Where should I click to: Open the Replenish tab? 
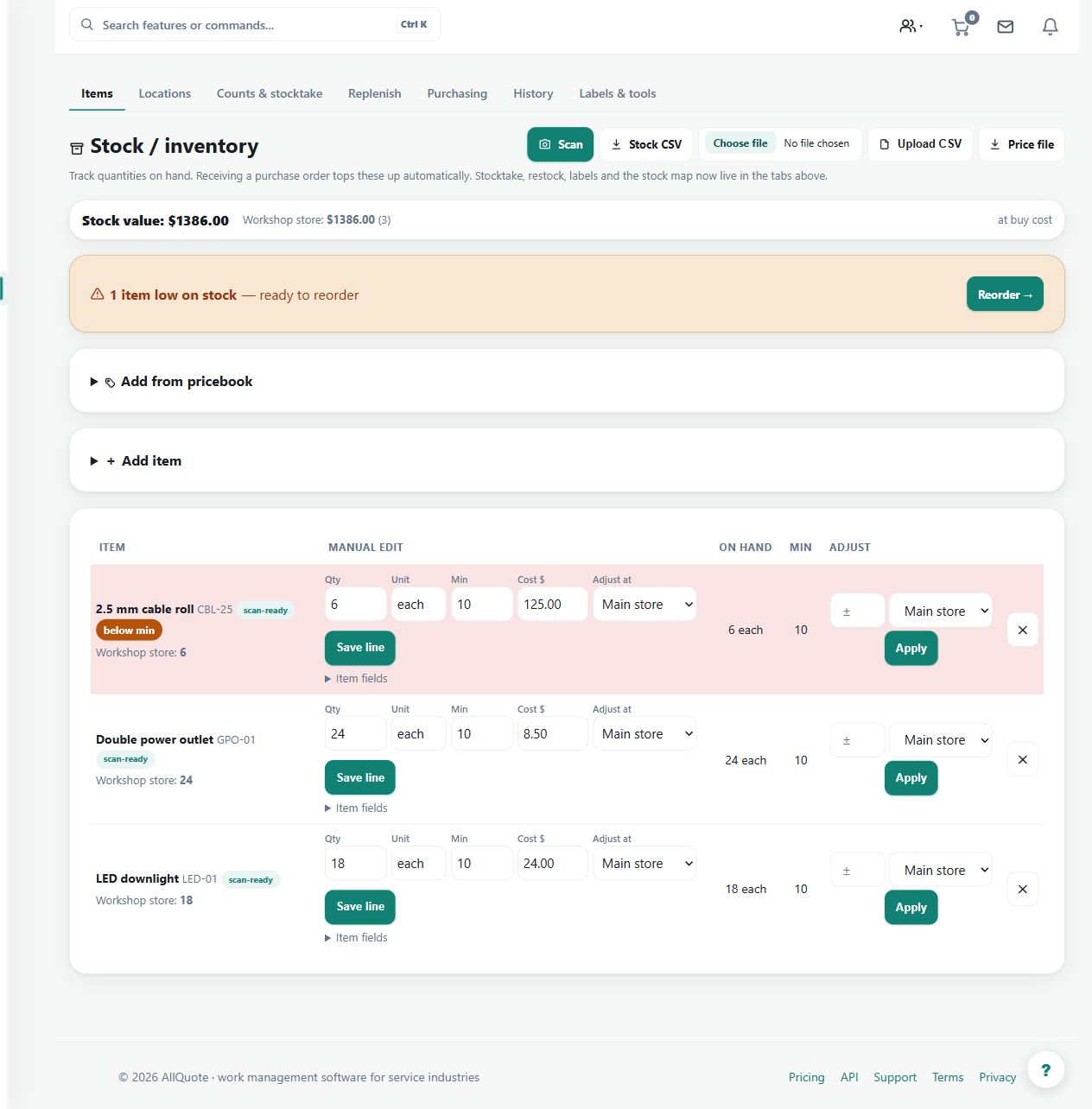click(x=375, y=93)
